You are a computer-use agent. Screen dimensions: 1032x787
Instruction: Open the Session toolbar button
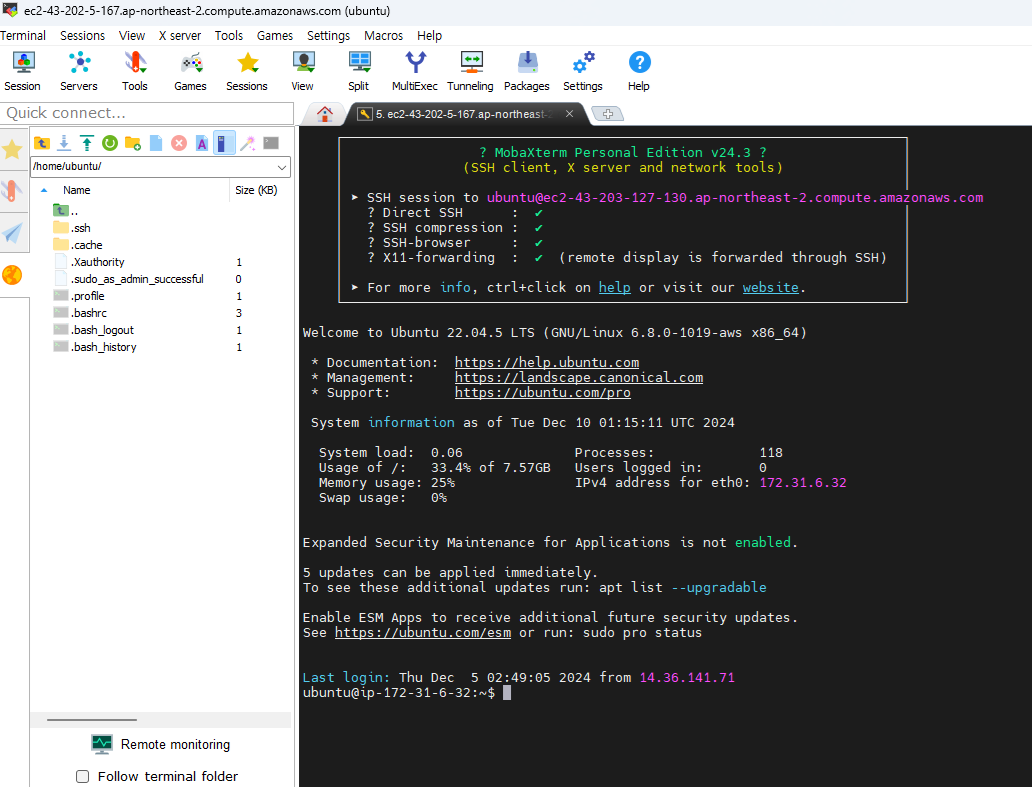22,71
